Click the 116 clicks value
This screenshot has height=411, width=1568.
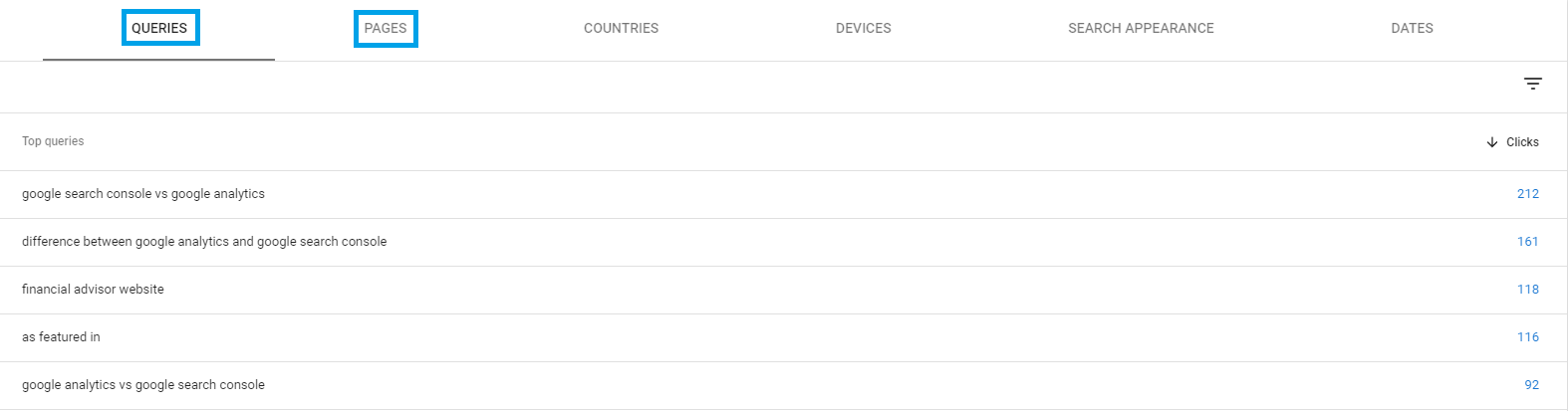click(1527, 337)
